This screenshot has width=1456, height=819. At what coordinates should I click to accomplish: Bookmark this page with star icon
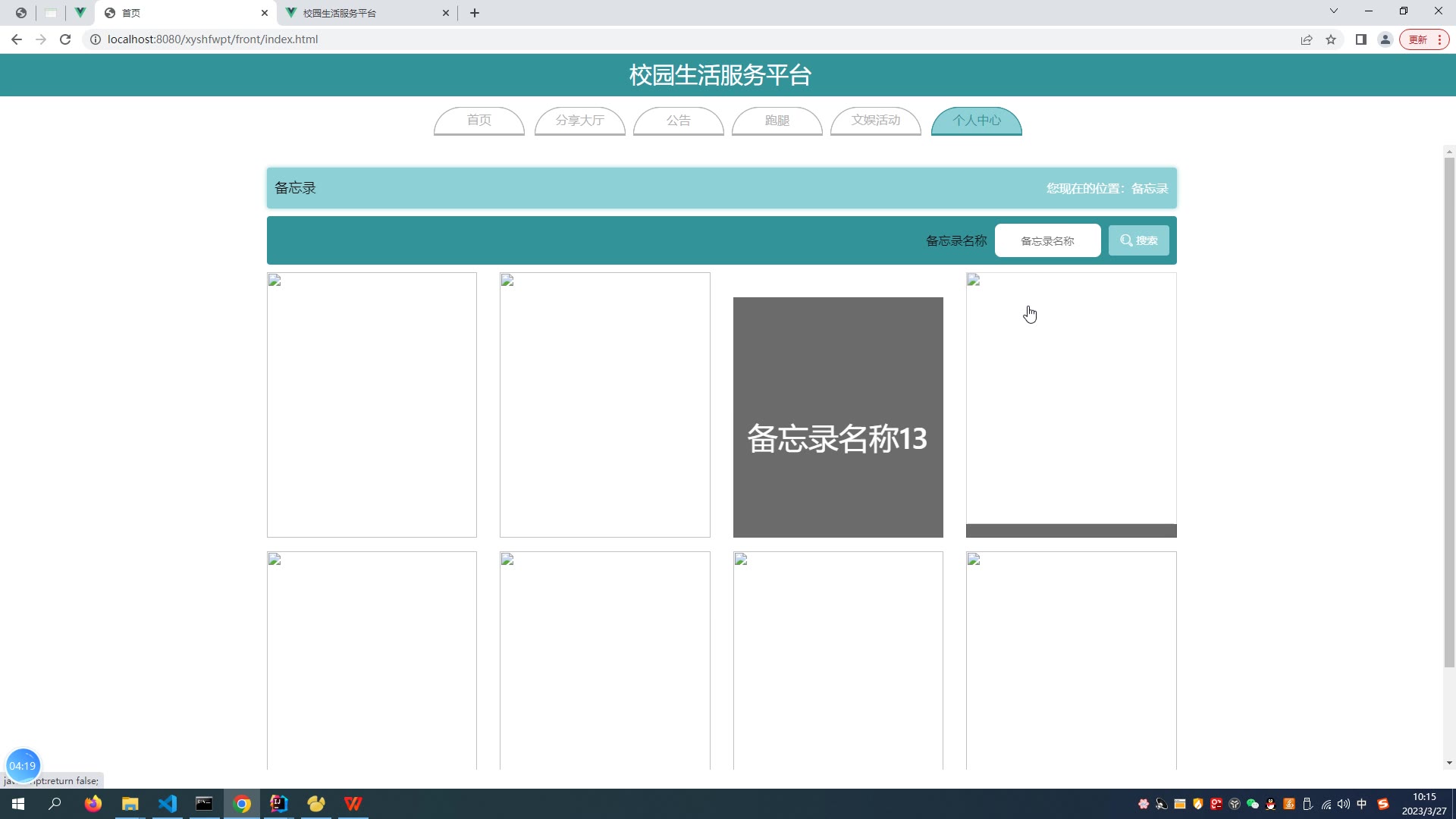click(1331, 39)
